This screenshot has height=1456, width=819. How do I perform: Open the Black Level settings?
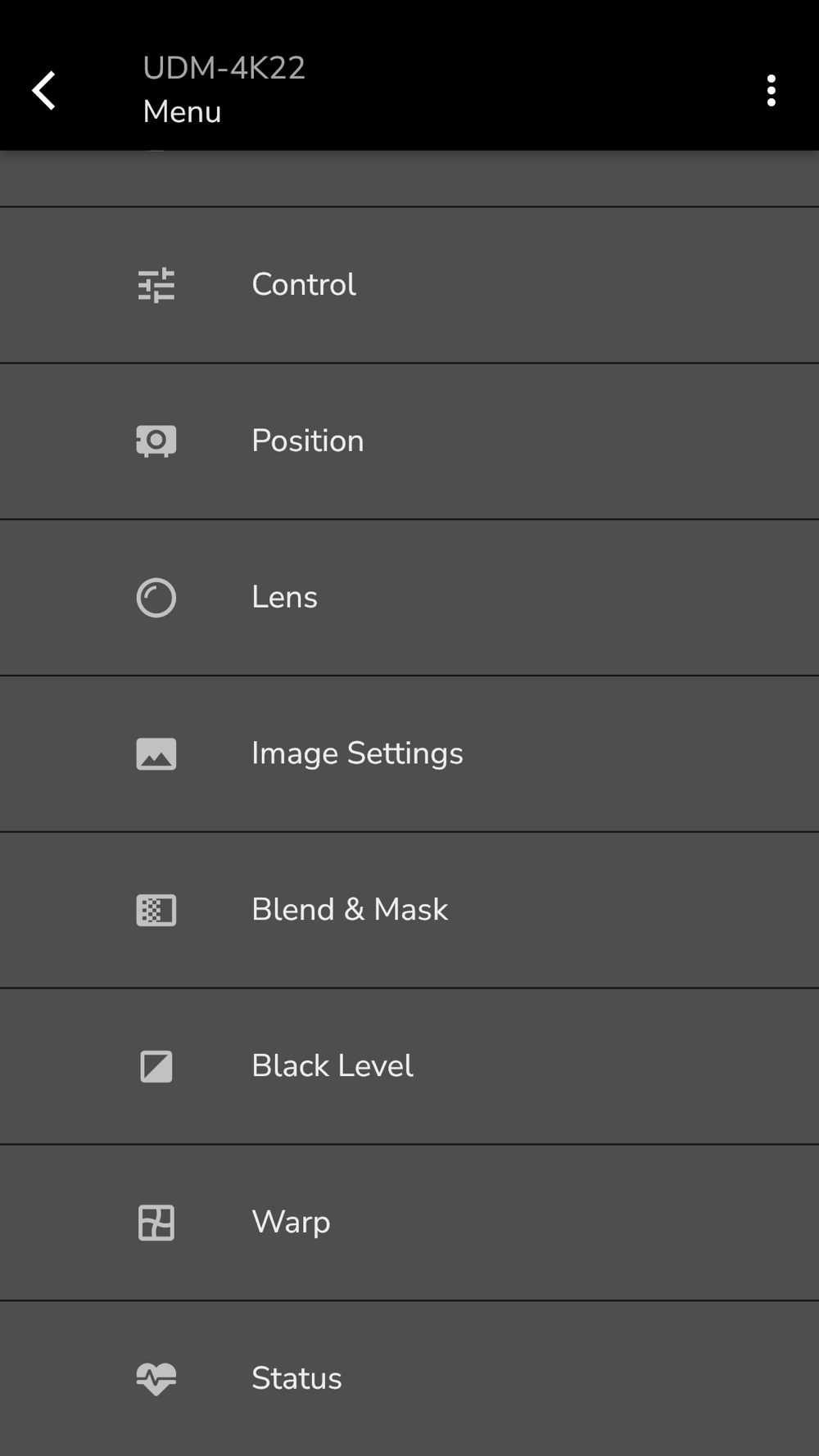coord(332,1066)
